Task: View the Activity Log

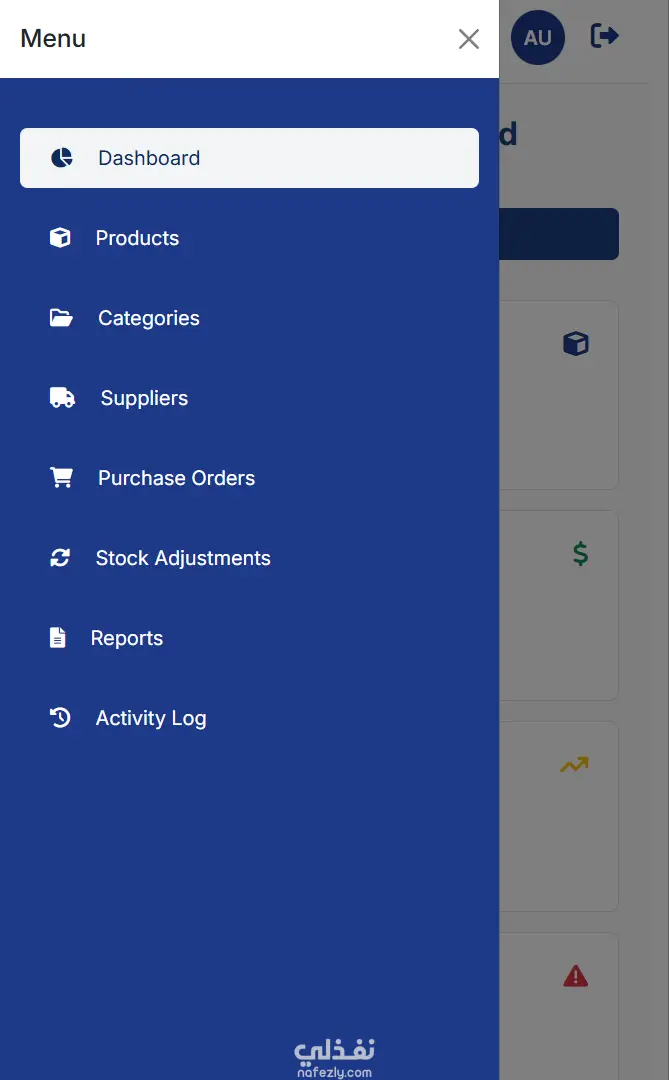Action: 249,718
